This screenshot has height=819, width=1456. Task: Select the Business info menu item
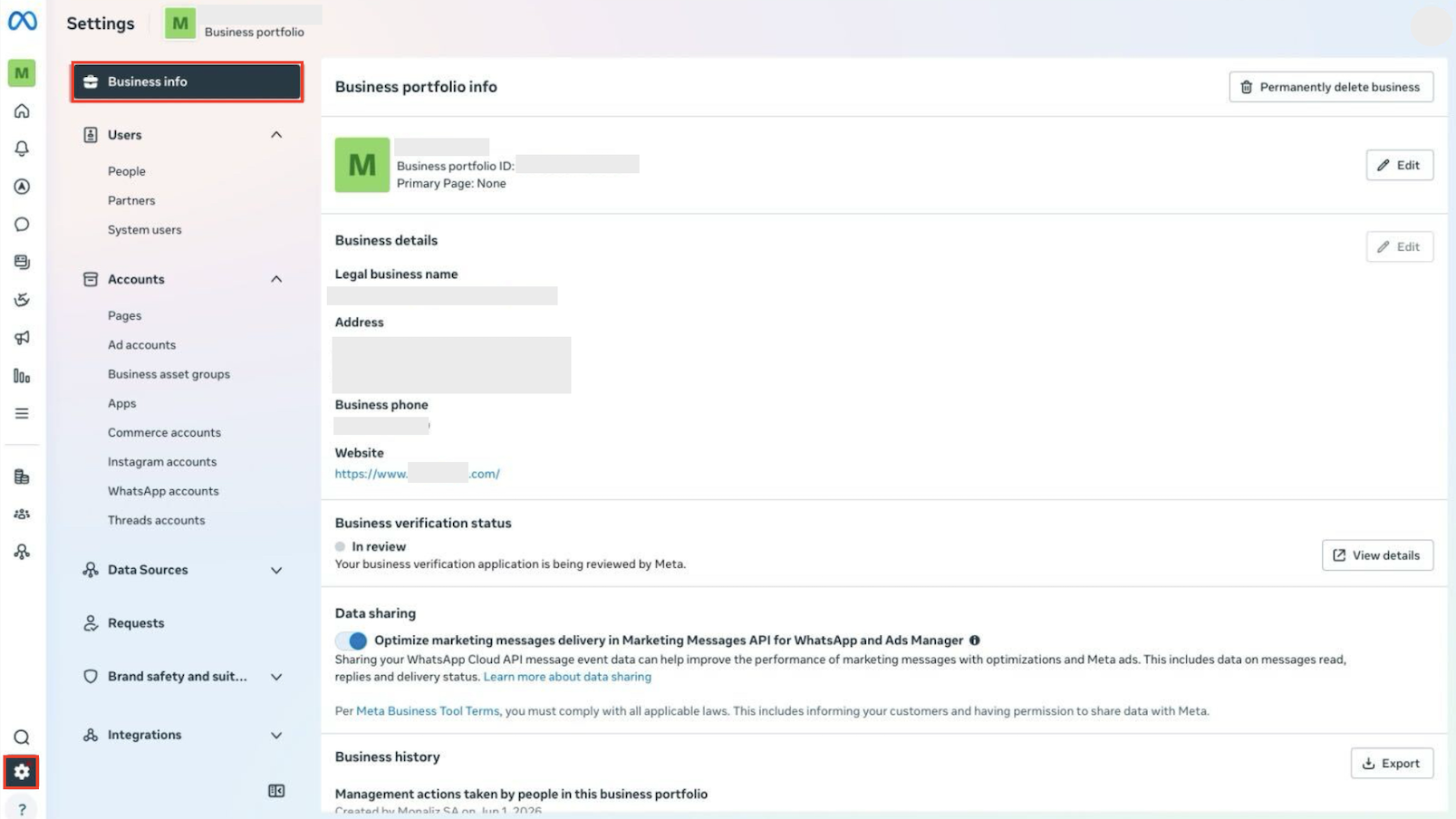(x=187, y=82)
